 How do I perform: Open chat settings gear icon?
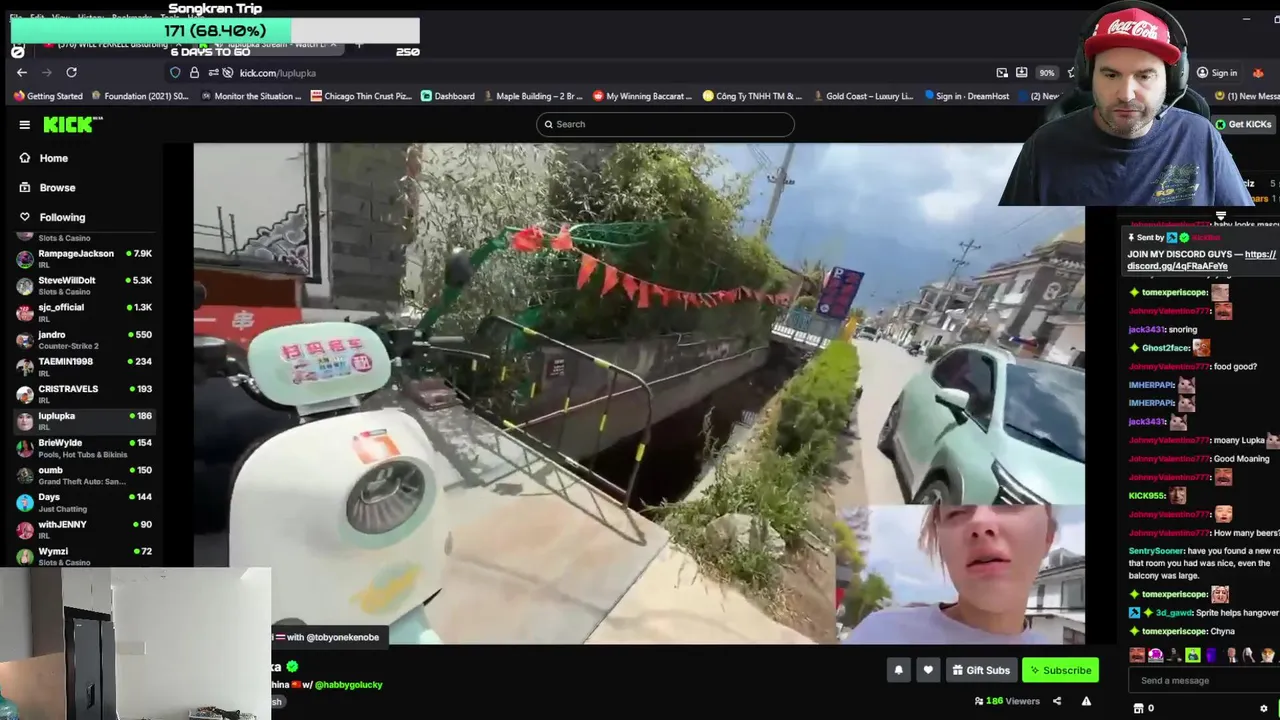pos(1264,708)
